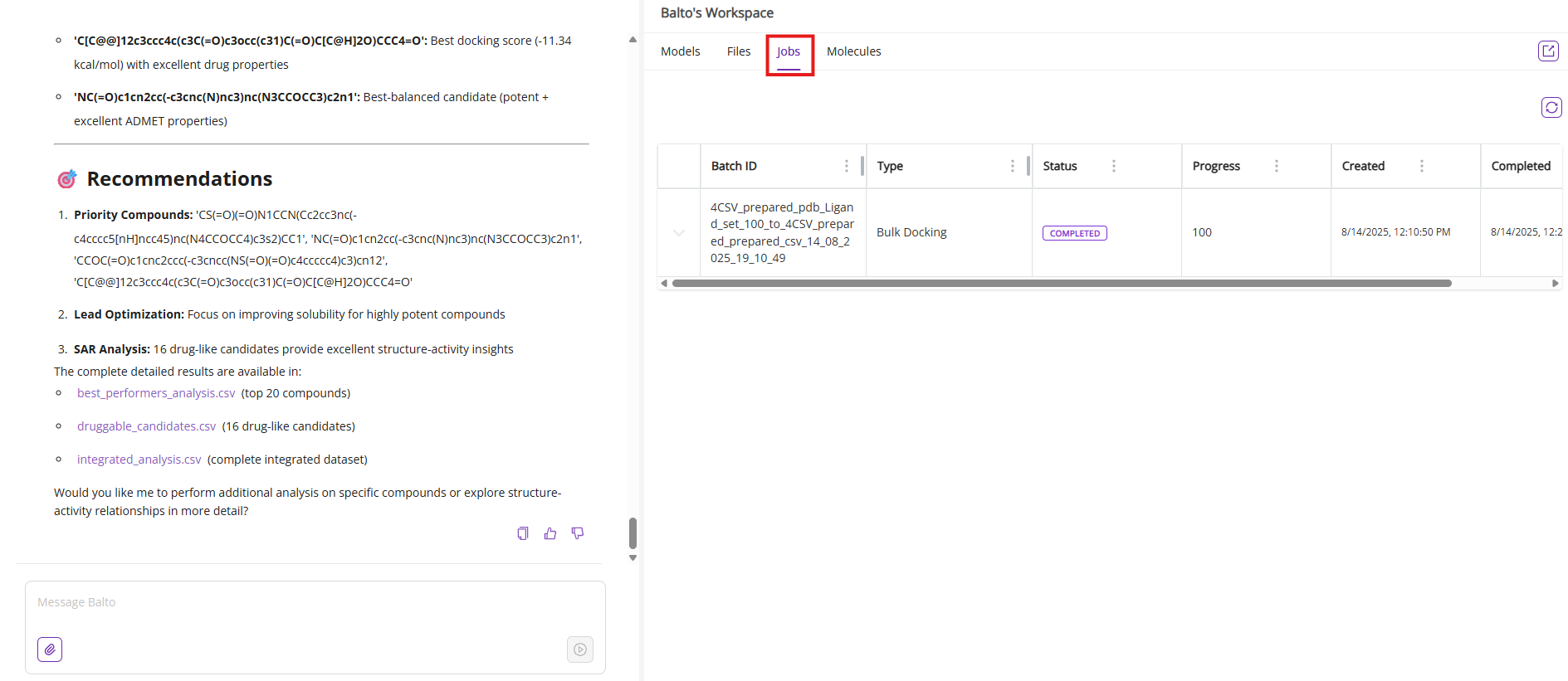The image size is (1568, 681).
Task: Open druggable_candidates.csv link
Action: coord(146,426)
